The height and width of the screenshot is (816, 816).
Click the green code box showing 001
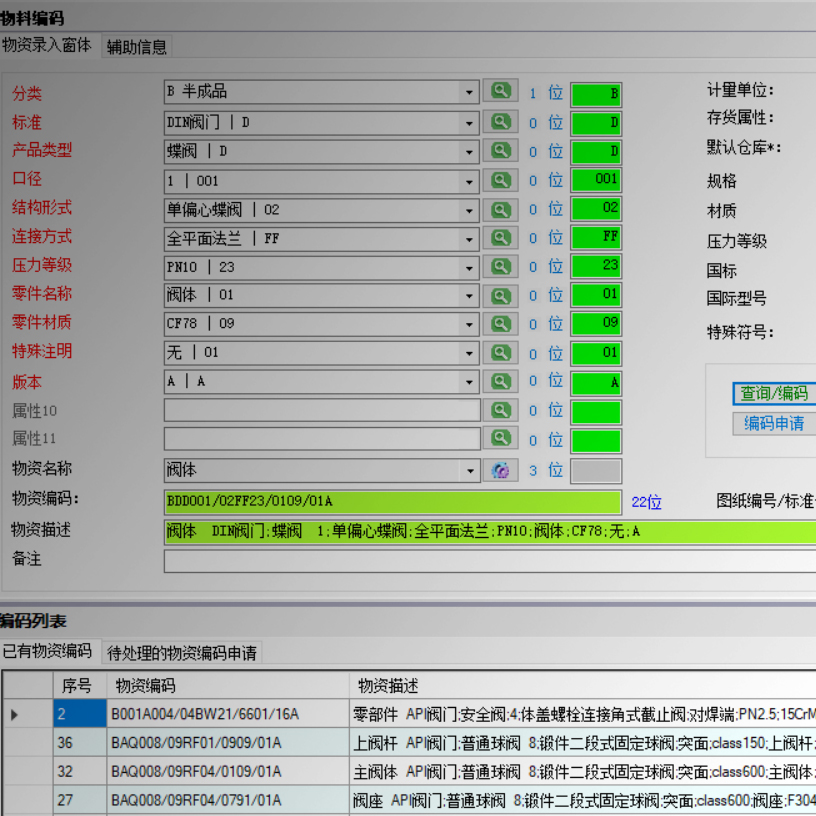click(x=596, y=180)
